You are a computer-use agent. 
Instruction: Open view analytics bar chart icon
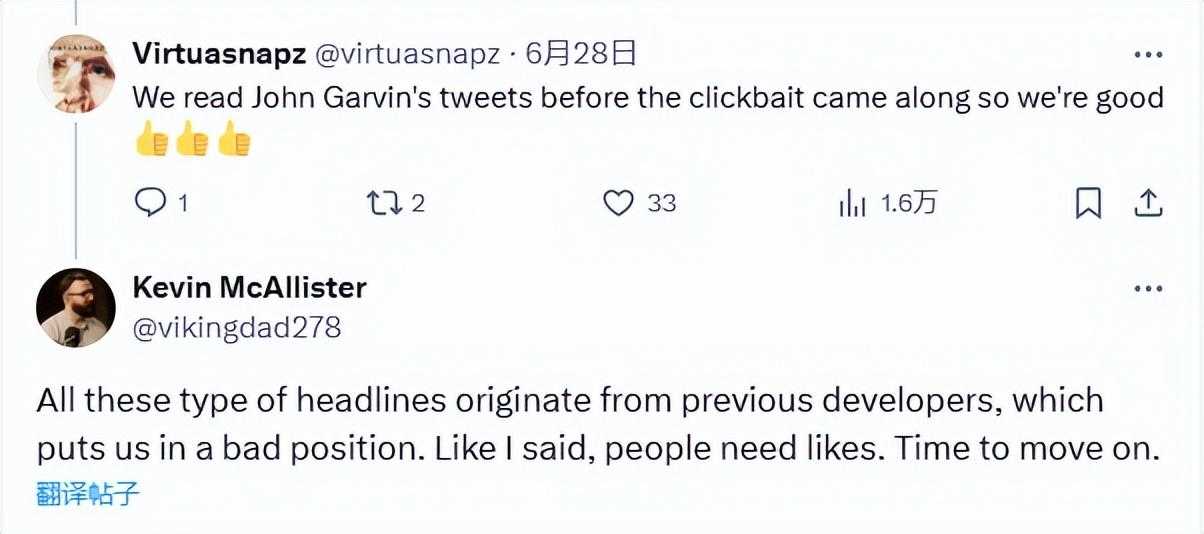852,204
